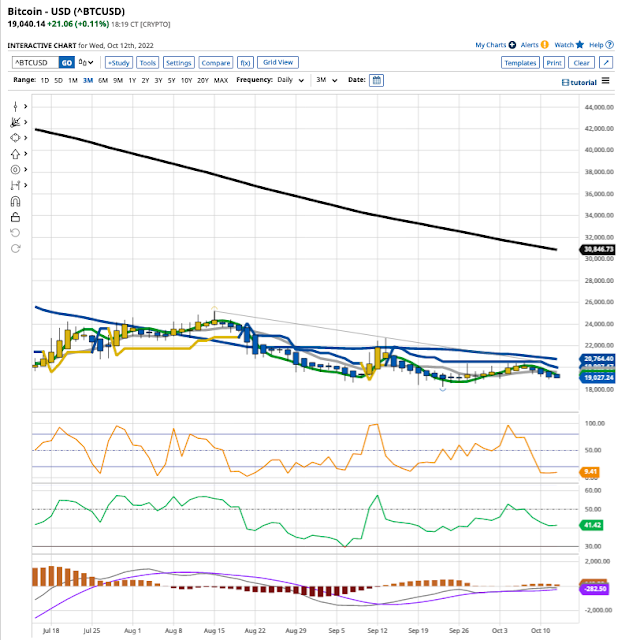Select the 3M range

(88, 80)
